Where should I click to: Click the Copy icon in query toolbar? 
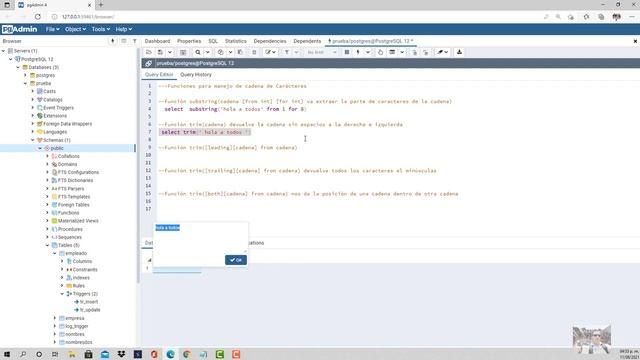[220, 52]
